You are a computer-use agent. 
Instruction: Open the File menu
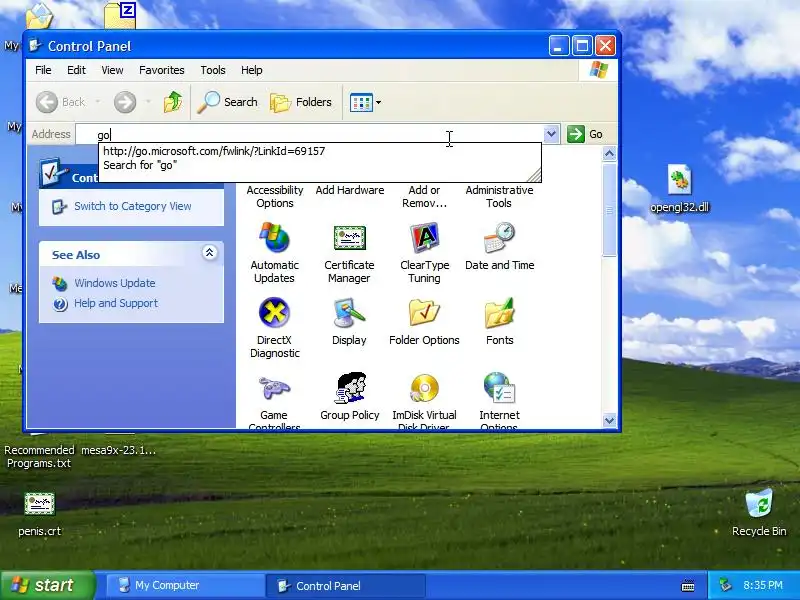pyautogui.click(x=43, y=70)
